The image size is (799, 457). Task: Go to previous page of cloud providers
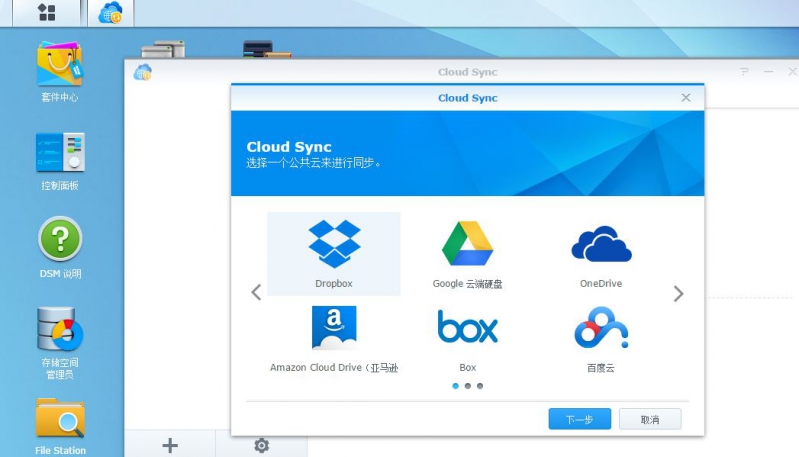(x=256, y=293)
